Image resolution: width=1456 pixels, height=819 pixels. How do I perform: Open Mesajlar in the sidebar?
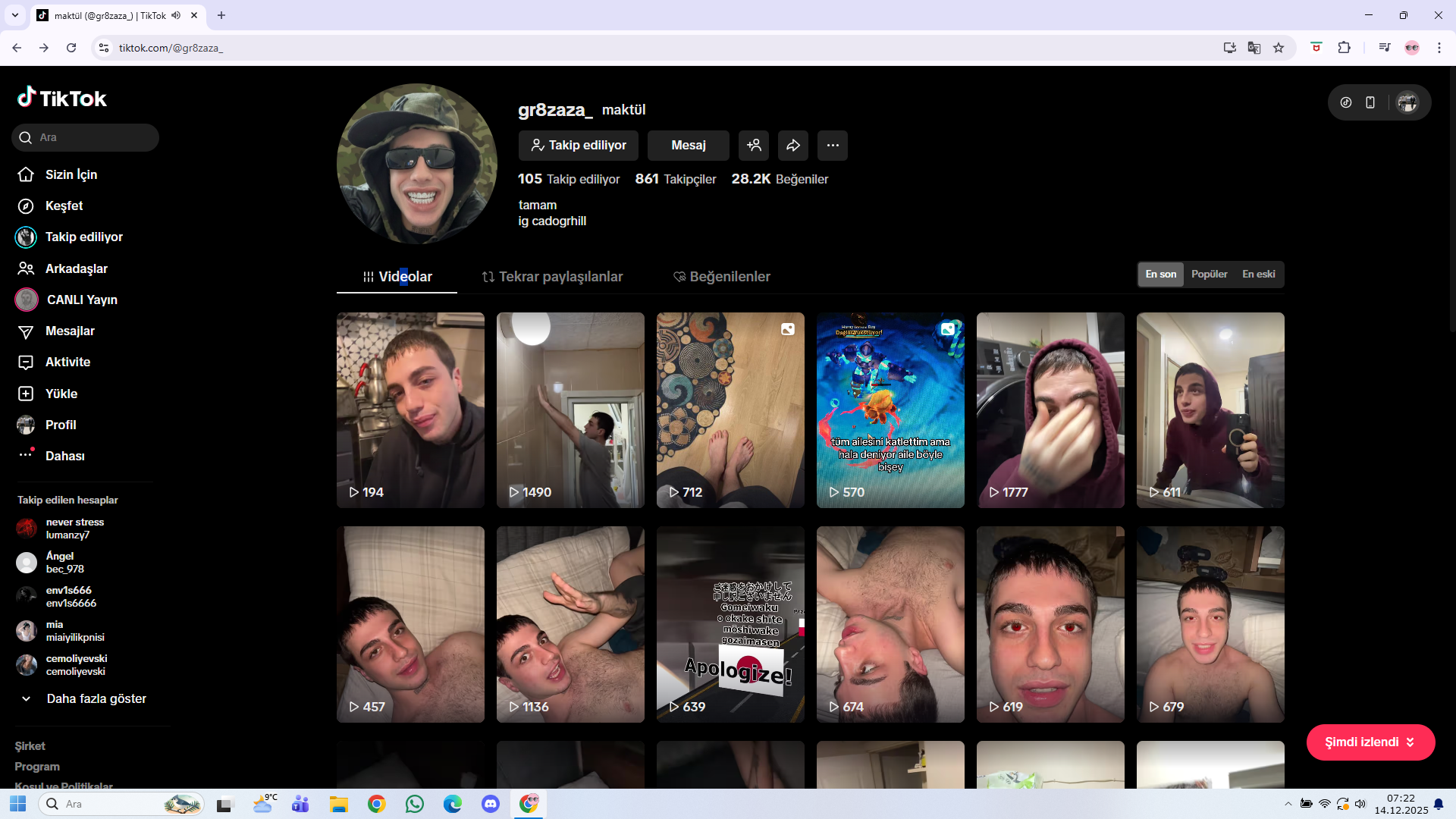click(x=69, y=331)
